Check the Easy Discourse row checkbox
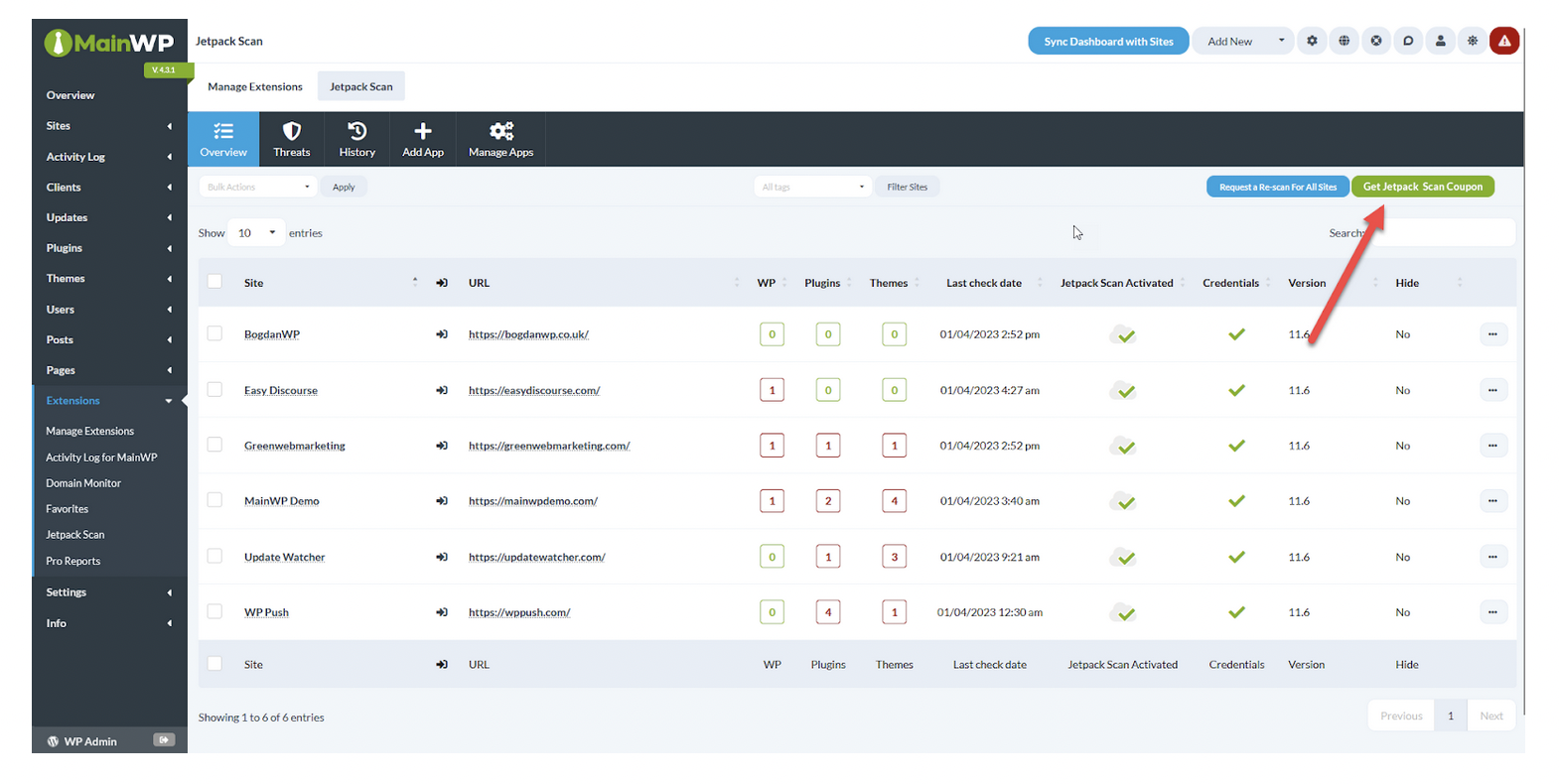The height and width of the screenshot is (784, 1559). [214, 389]
